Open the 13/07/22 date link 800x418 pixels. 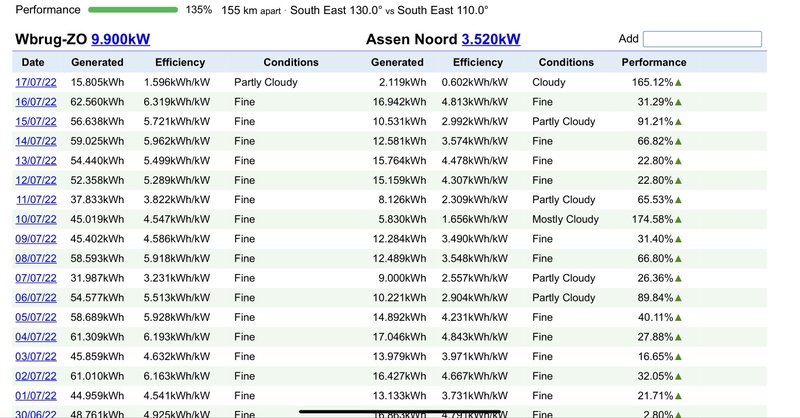click(x=36, y=161)
